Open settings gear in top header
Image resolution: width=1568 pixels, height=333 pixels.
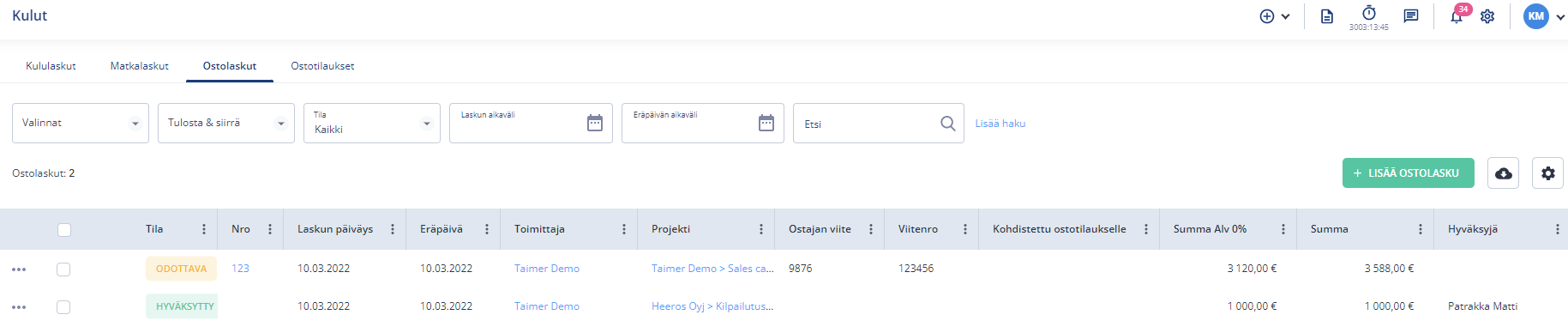pos(1487,16)
